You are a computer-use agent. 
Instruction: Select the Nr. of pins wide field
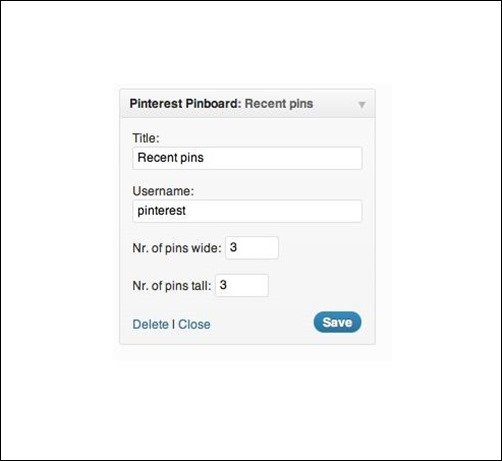point(252,248)
